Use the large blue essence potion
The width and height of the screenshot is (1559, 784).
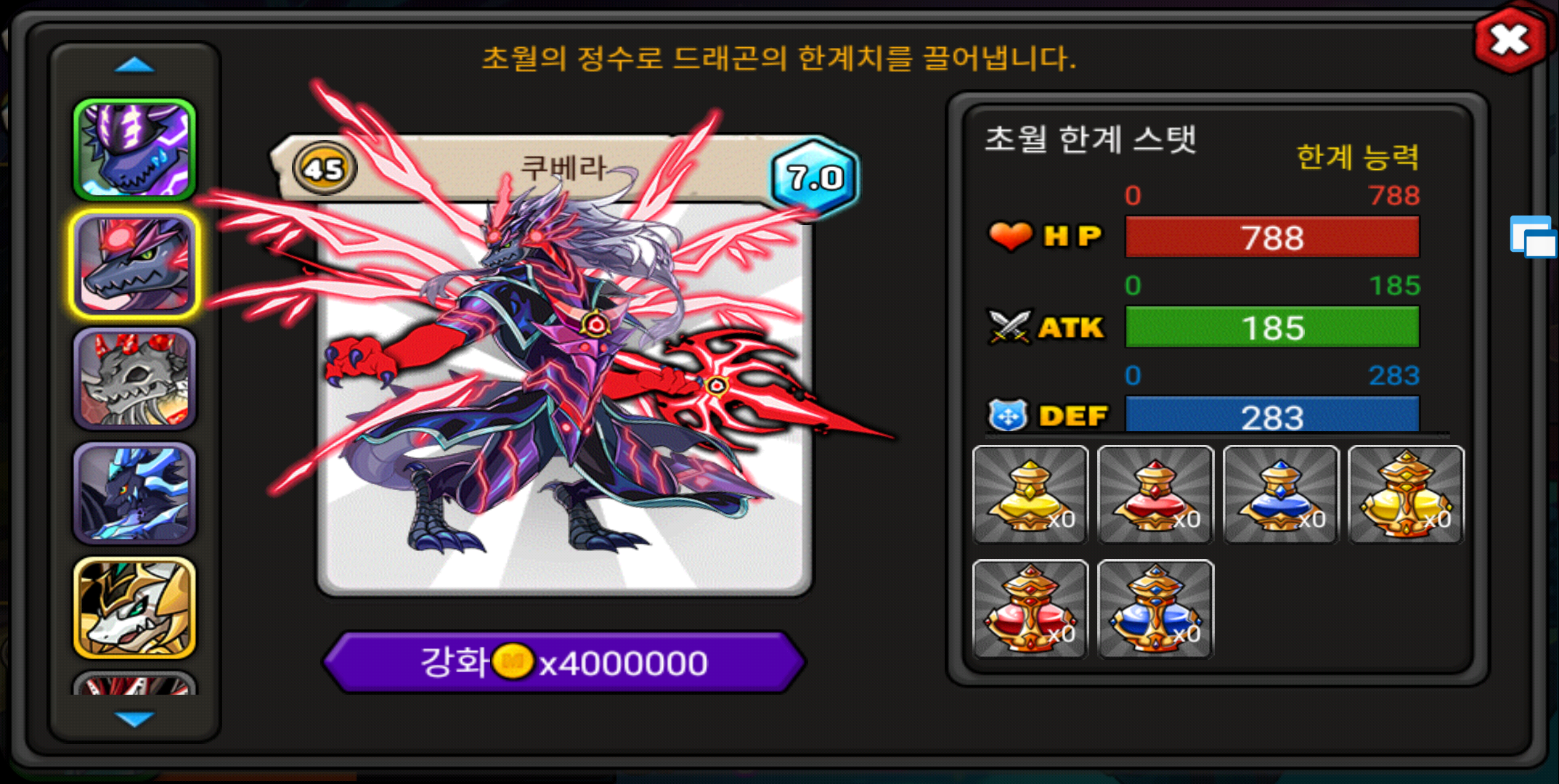click(1155, 608)
